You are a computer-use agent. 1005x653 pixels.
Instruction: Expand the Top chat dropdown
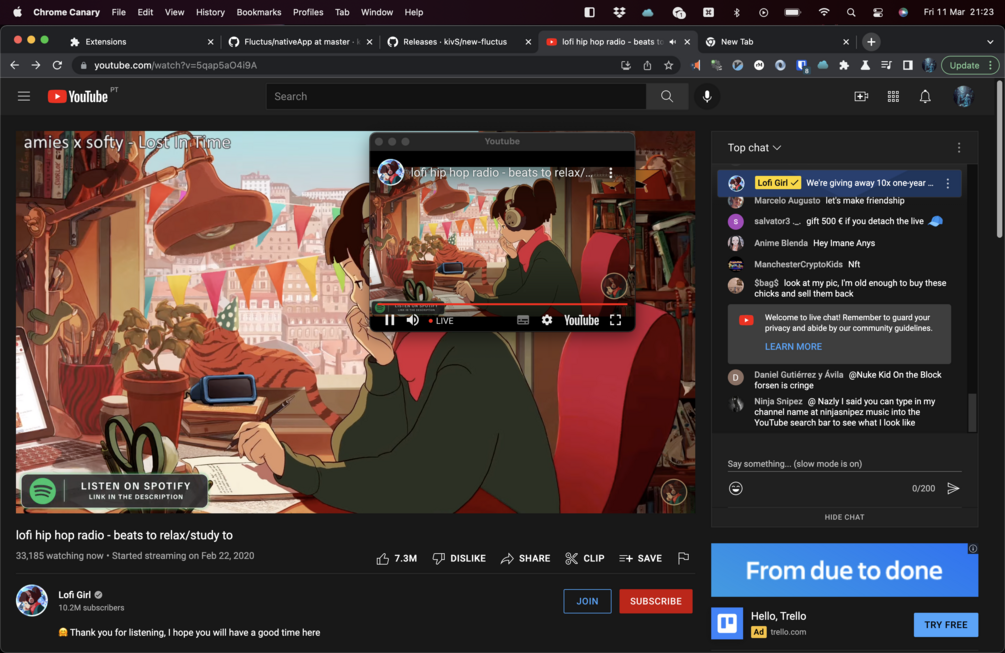754,147
